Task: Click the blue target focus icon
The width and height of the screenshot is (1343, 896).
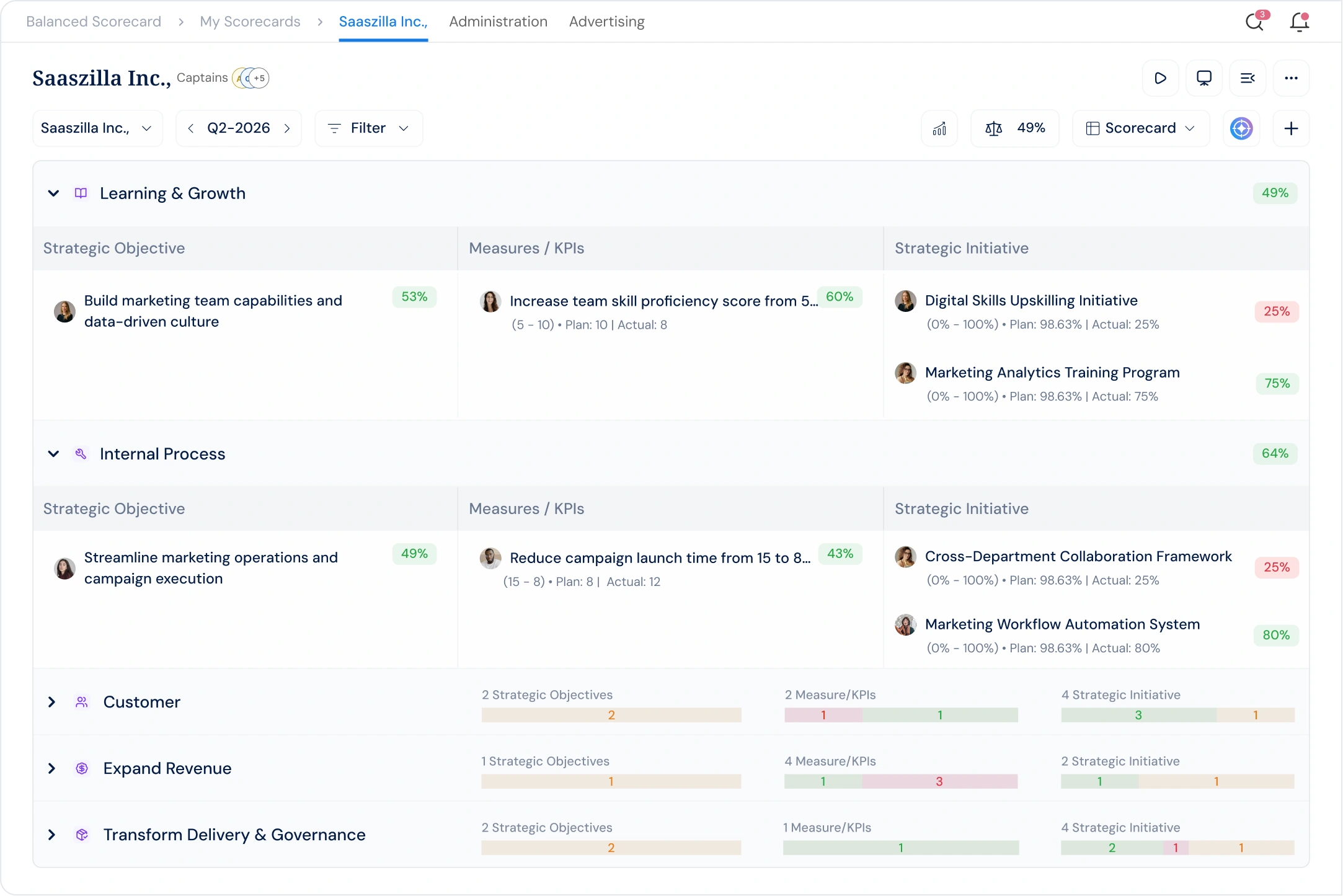Action: coord(1241,128)
